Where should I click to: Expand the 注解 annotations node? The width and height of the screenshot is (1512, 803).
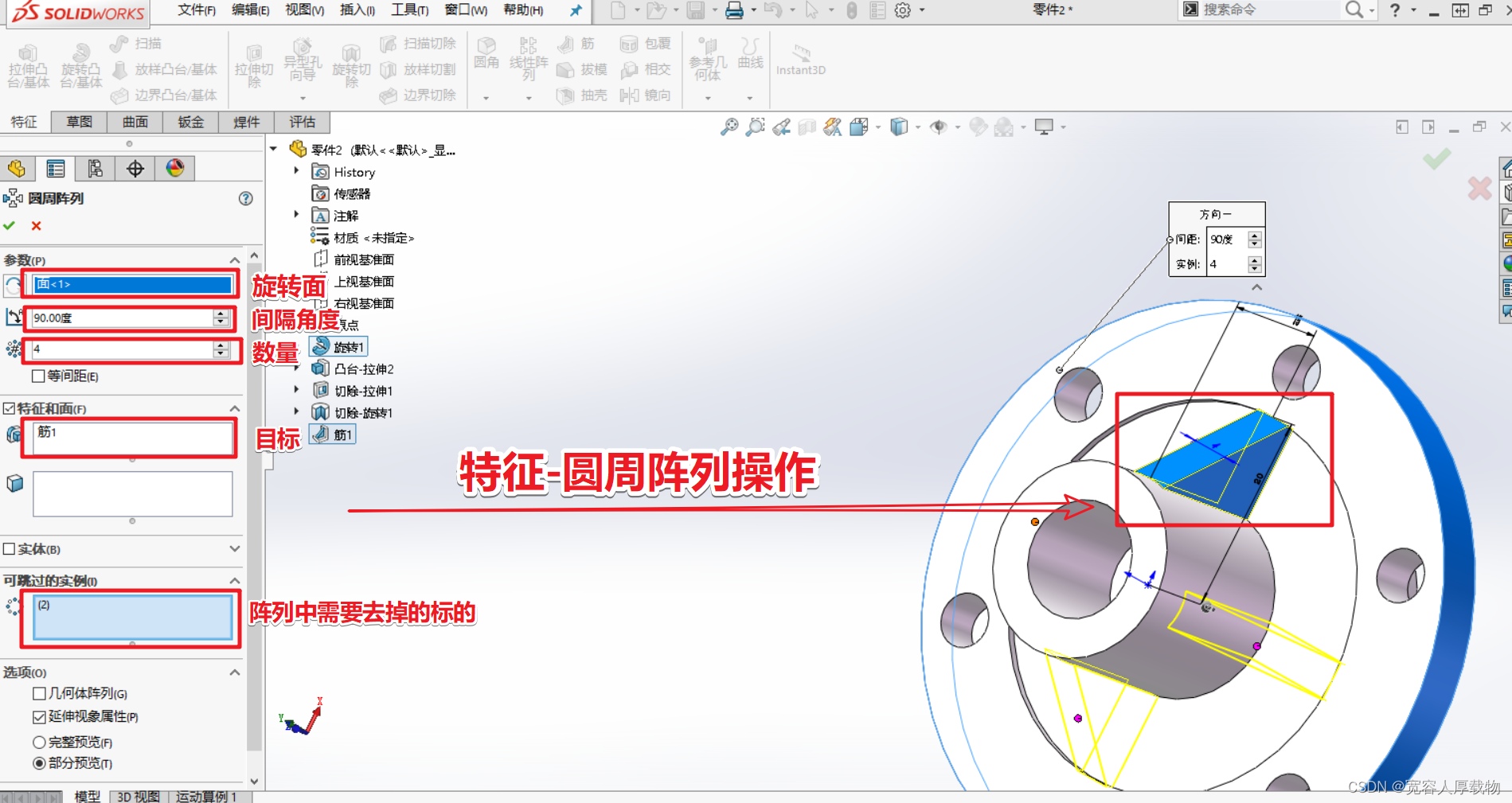point(296,214)
